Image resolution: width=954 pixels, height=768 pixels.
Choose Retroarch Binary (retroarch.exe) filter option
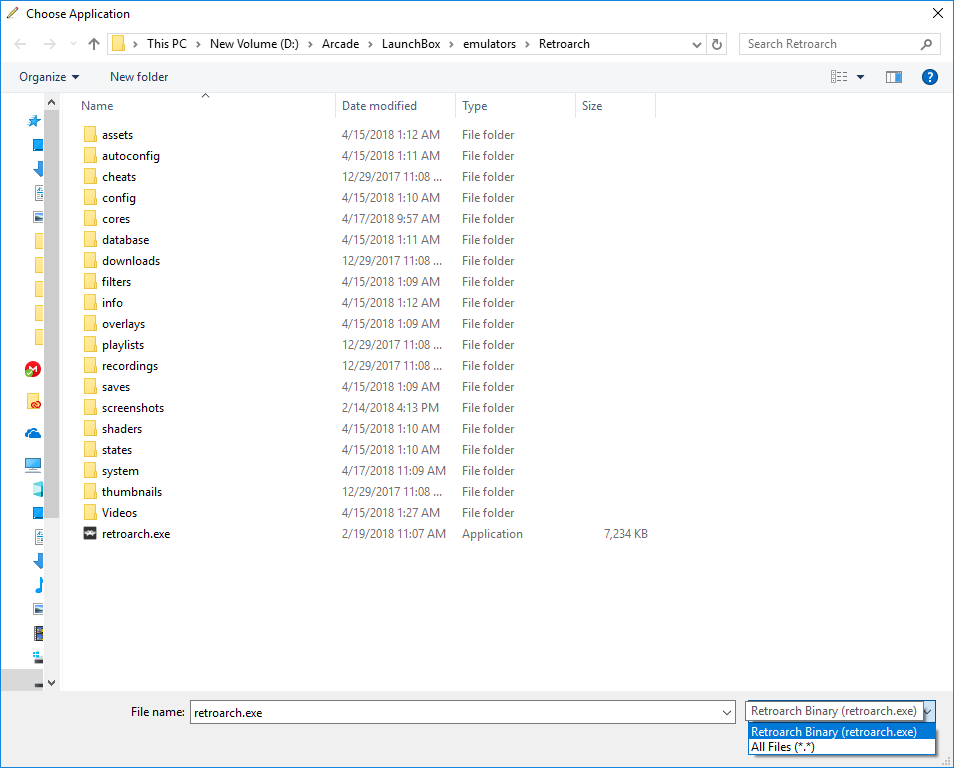tap(841, 731)
